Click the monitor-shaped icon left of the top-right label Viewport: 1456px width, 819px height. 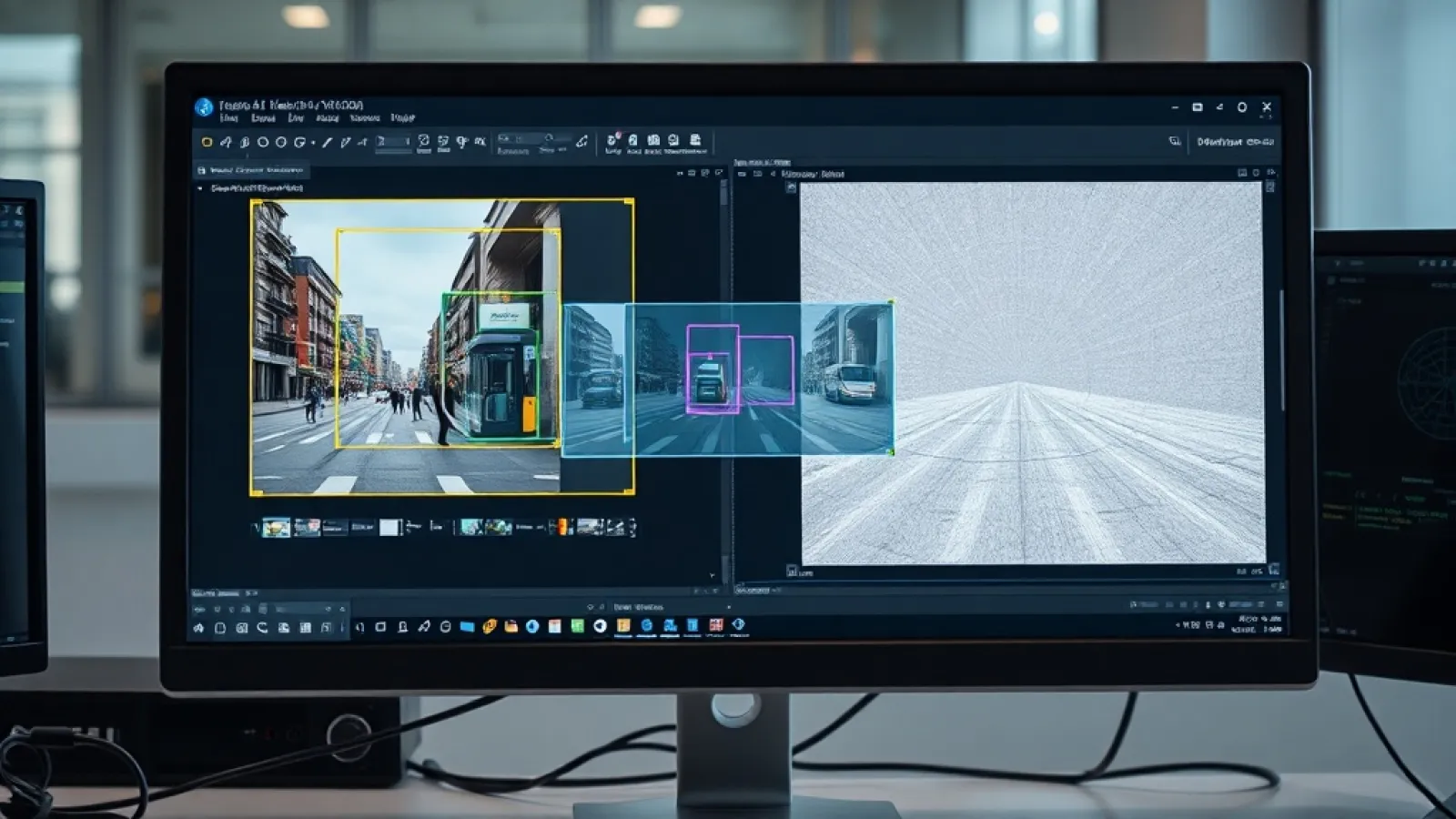[x=1175, y=142]
